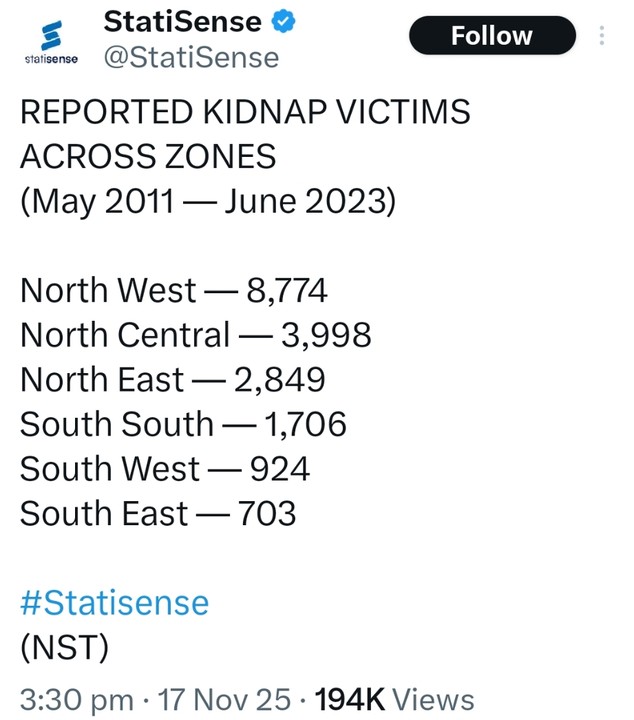The height and width of the screenshot is (720, 634).
Task: Open the StatiSense profile avatar logo
Action: pos(50,41)
